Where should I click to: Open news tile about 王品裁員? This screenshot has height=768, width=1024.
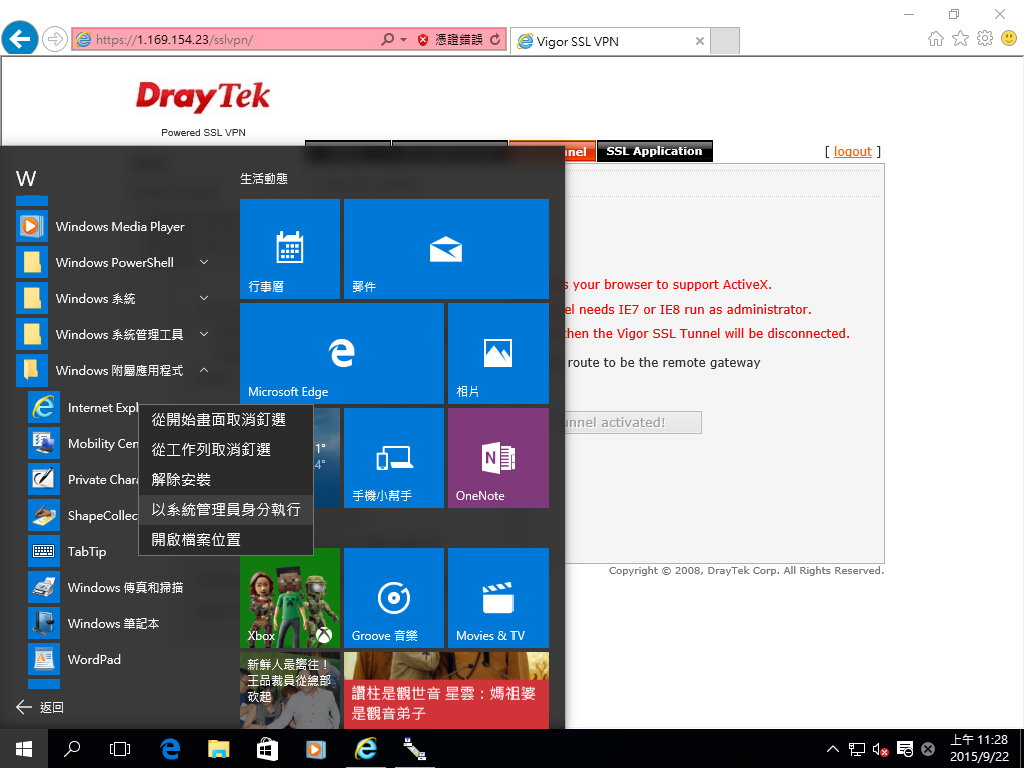tap(290, 690)
